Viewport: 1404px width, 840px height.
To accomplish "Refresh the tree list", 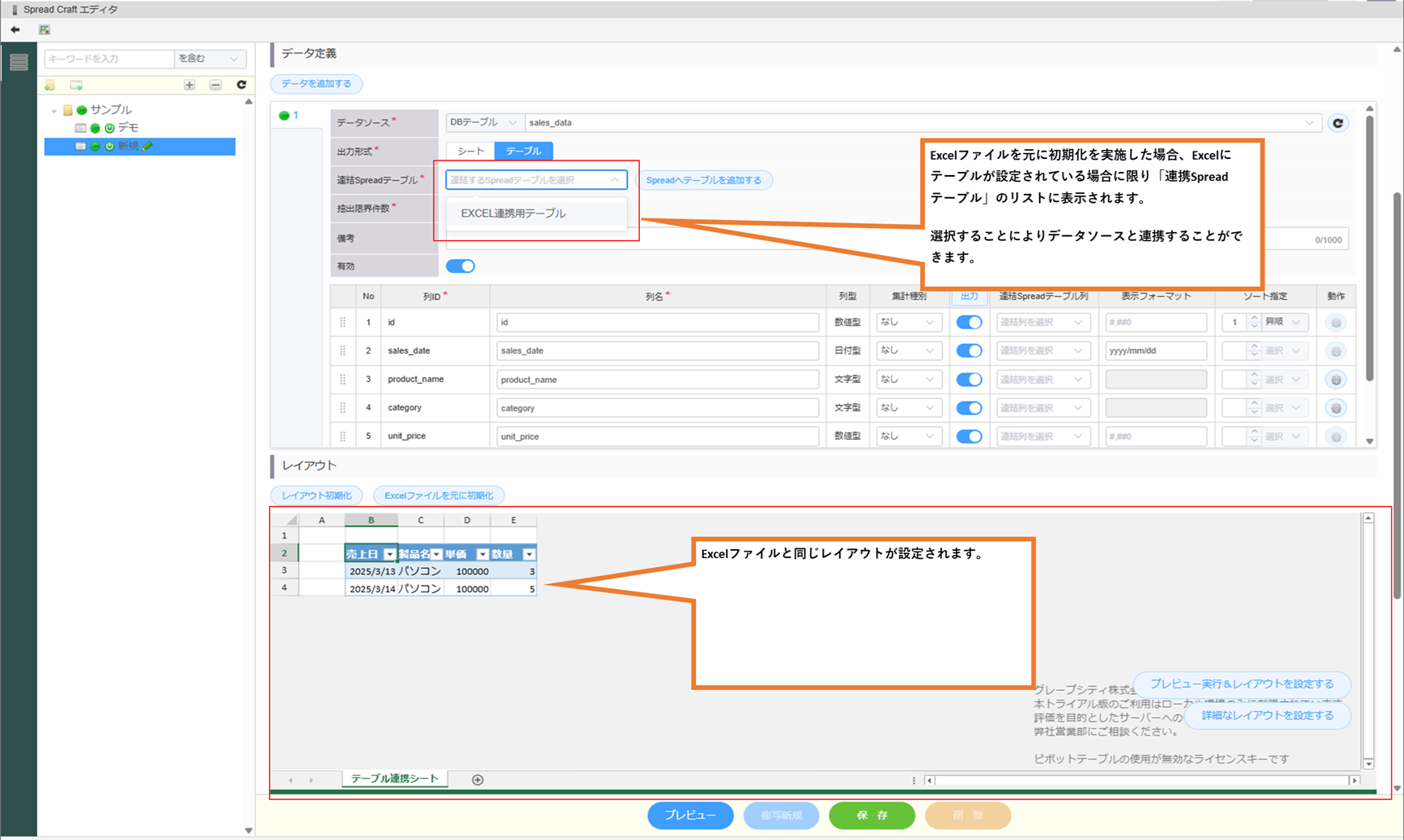I will pyautogui.click(x=241, y=85).
